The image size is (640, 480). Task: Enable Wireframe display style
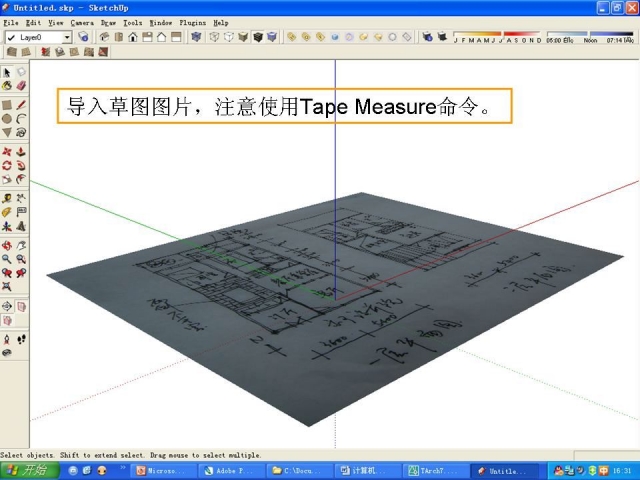pos(214,37)
